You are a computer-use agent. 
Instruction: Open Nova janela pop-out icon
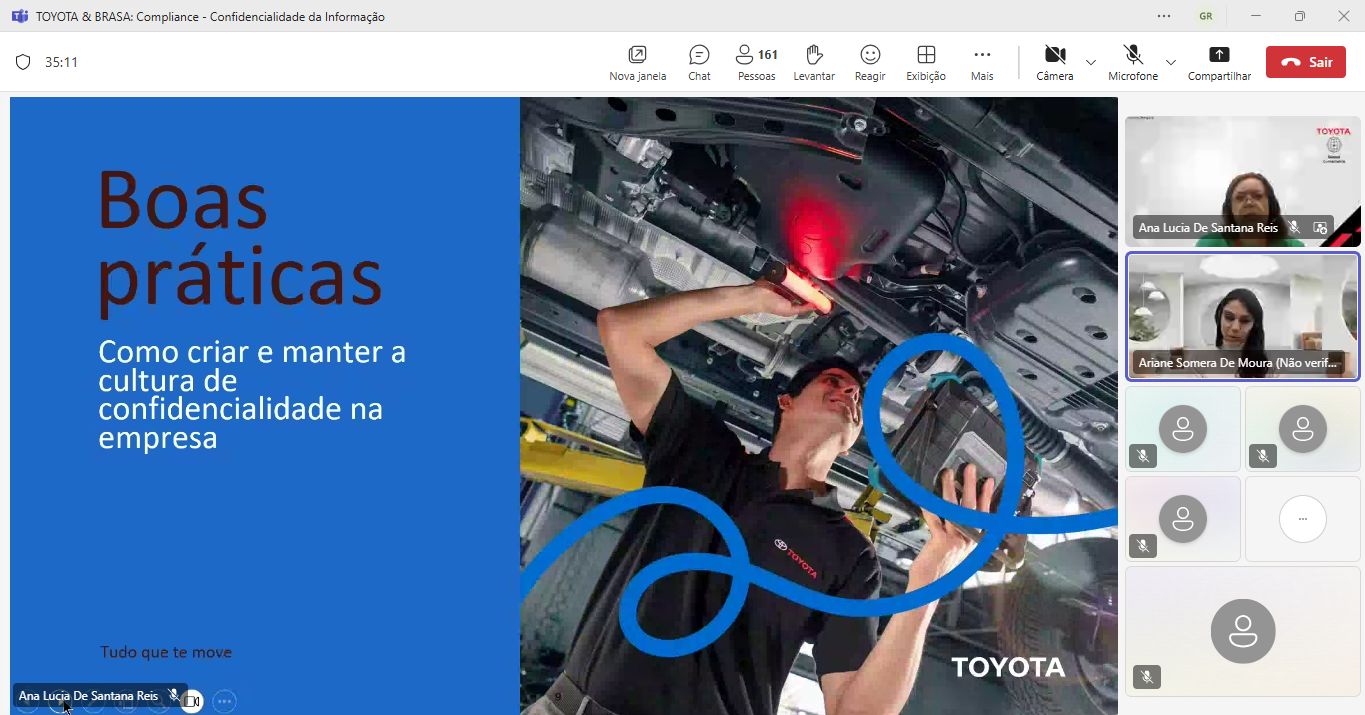637,62
